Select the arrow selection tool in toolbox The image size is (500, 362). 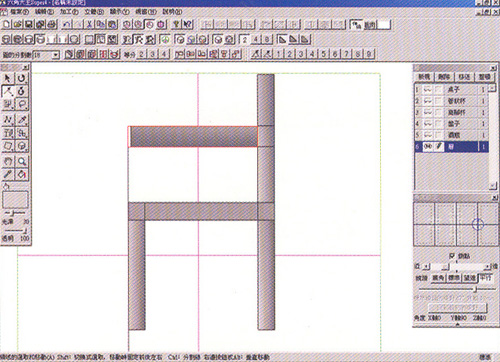coord(8,78)
